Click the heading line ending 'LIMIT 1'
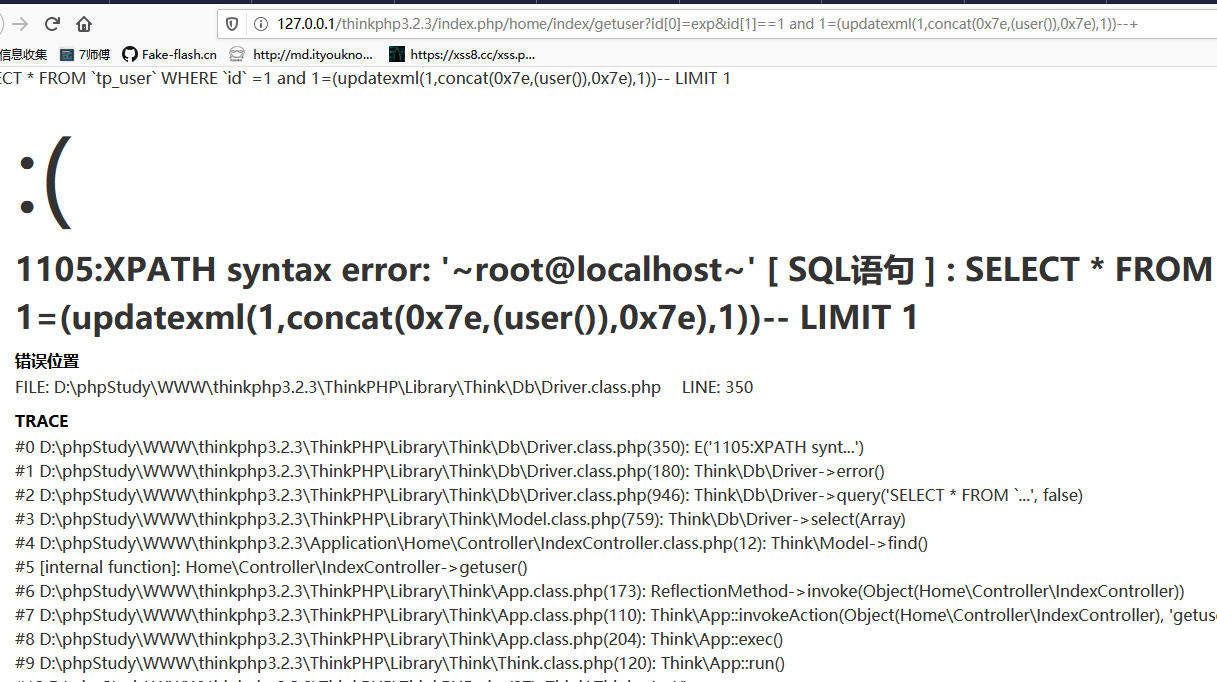 [x=467, y=318]
